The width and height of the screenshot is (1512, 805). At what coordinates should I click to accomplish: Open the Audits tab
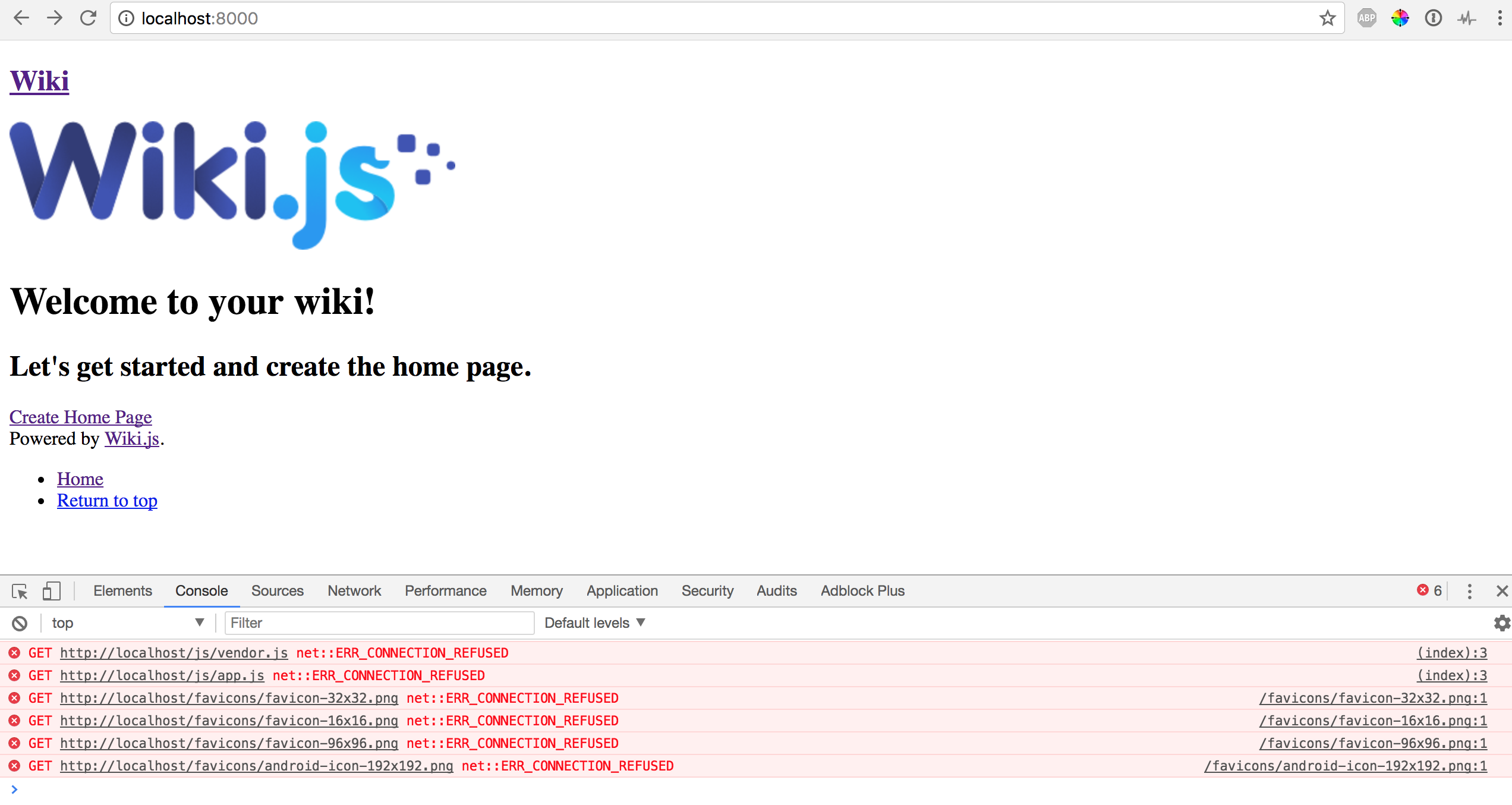(777, 591)
